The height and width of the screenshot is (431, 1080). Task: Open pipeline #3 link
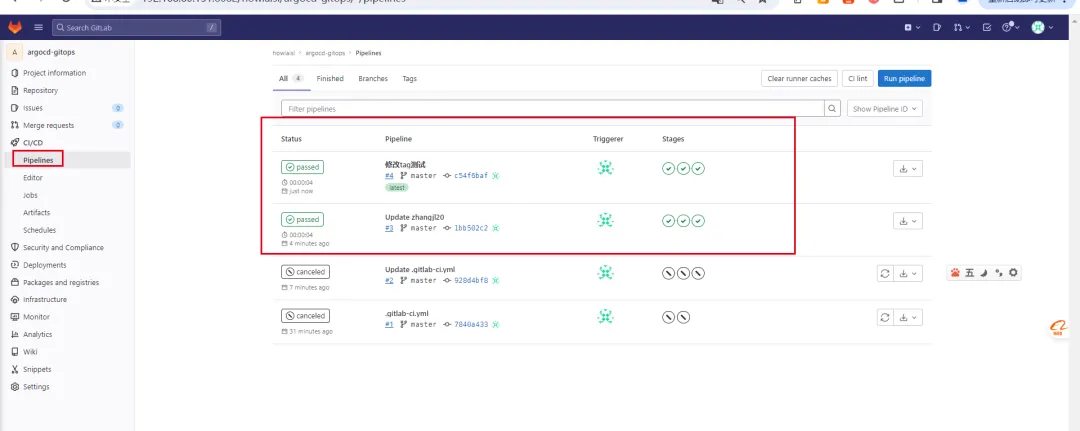tap(389, 228)
